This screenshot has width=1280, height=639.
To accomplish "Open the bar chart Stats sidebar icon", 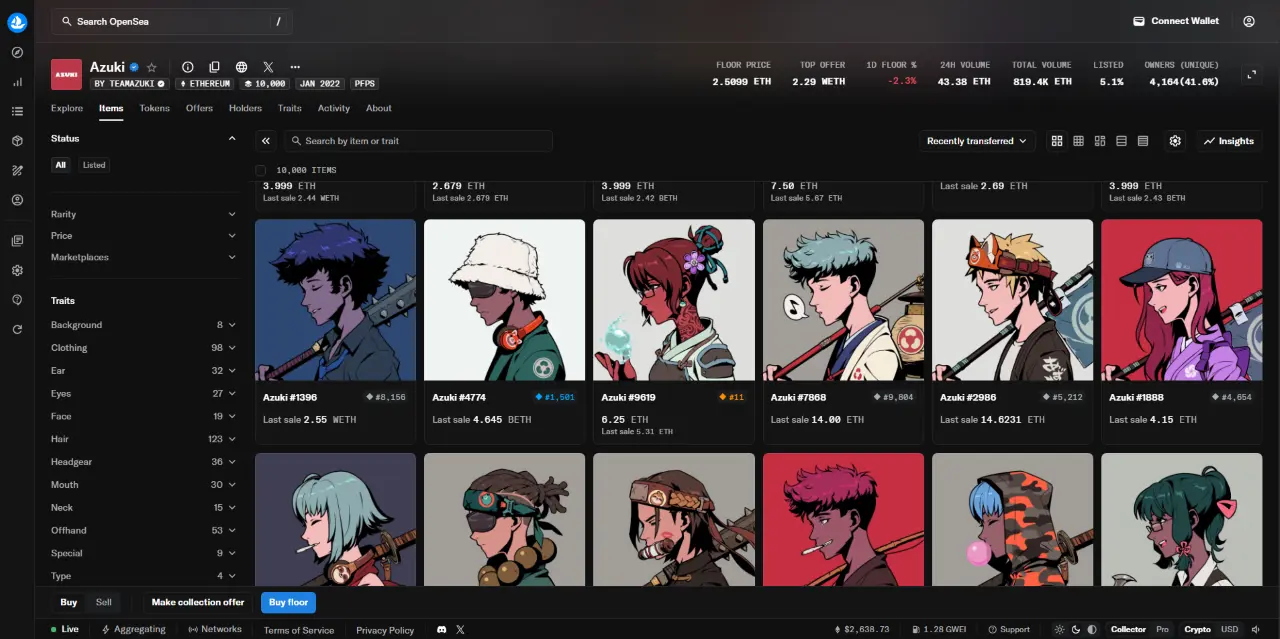I will (17, 82).
